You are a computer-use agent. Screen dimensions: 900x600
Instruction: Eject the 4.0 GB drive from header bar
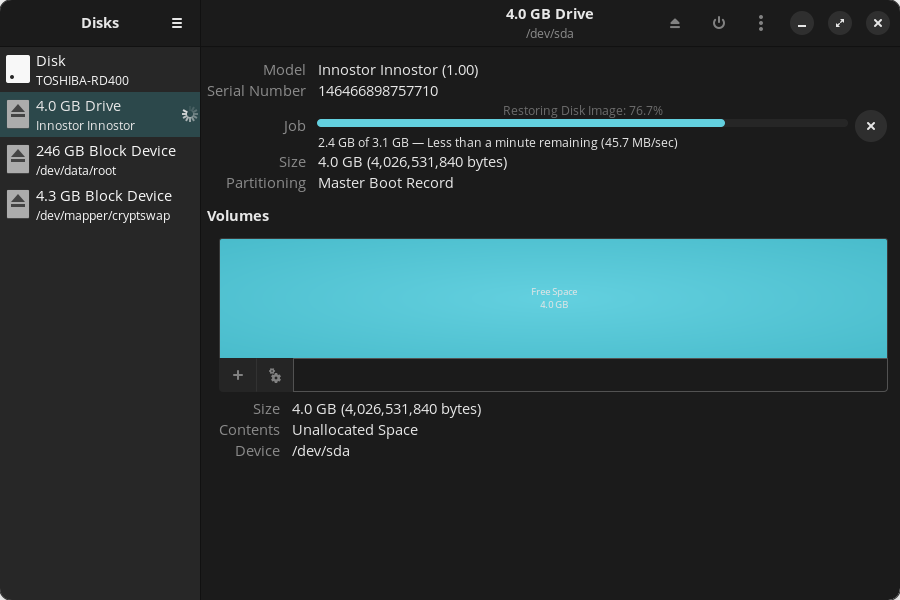click(675, 23)
